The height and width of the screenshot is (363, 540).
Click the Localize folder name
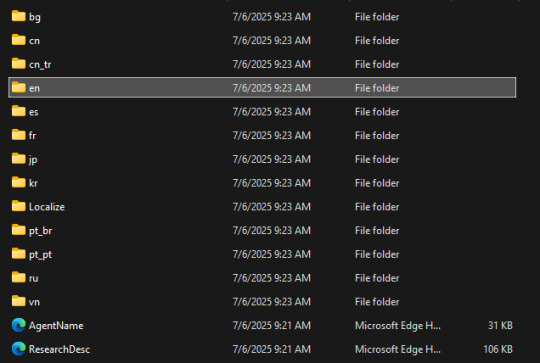coord(47,207)
